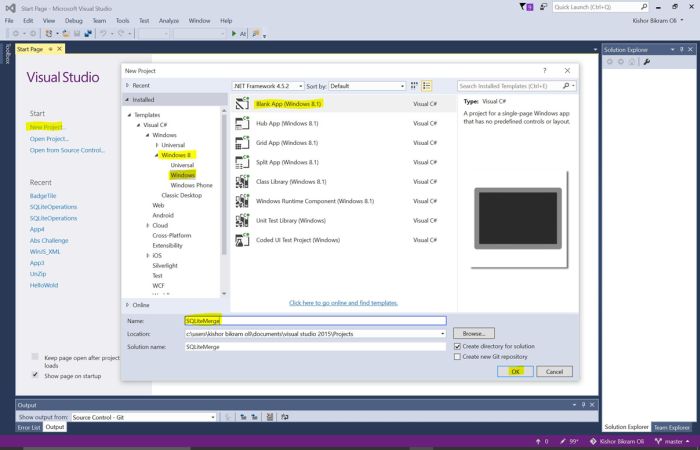The image size is (700, 450).
Task: Click the Quick Launch magnifier icon
Action: [644, 7]
